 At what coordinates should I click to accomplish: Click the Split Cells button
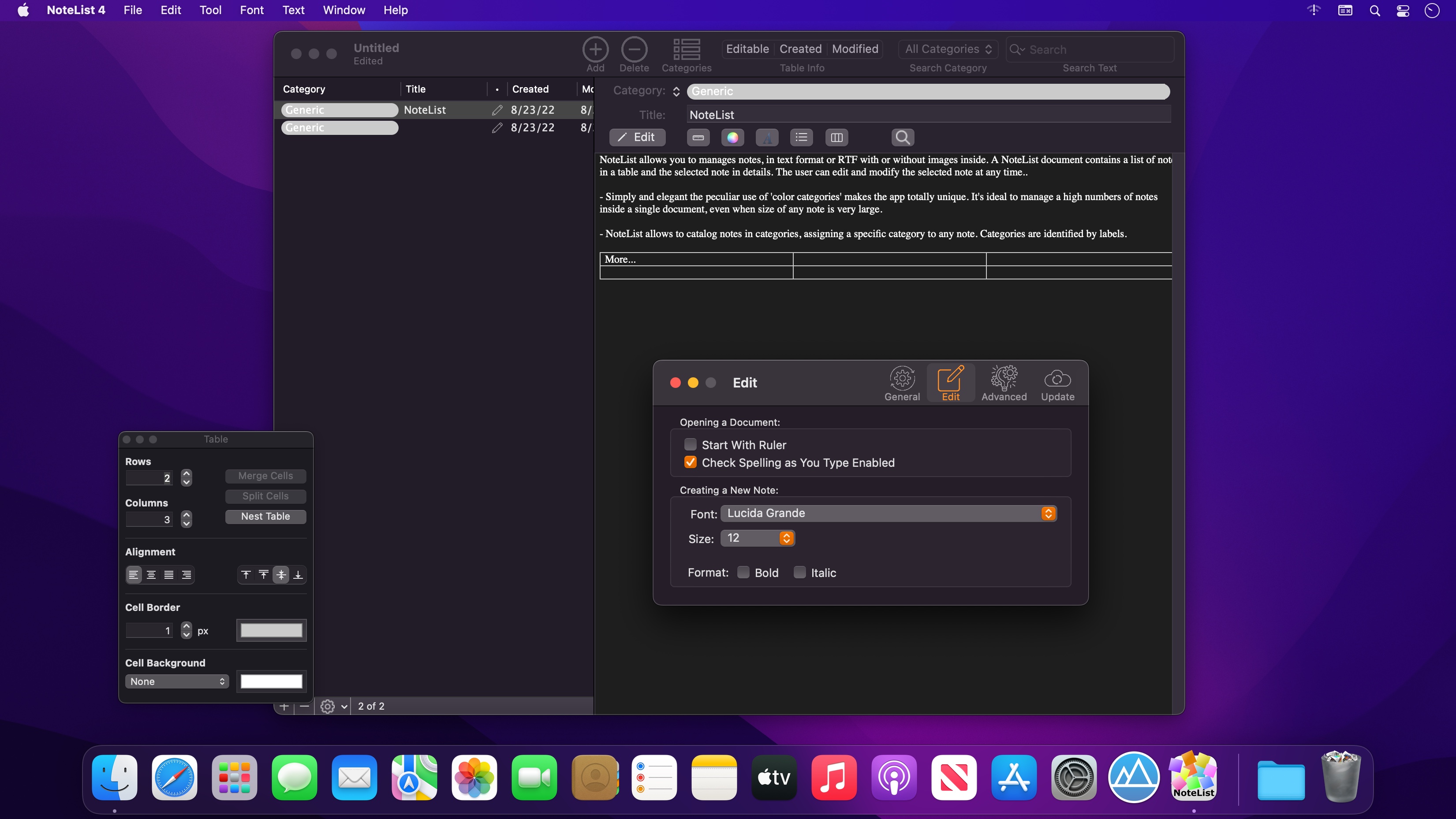pyautogui.click(x=265, y=496)
